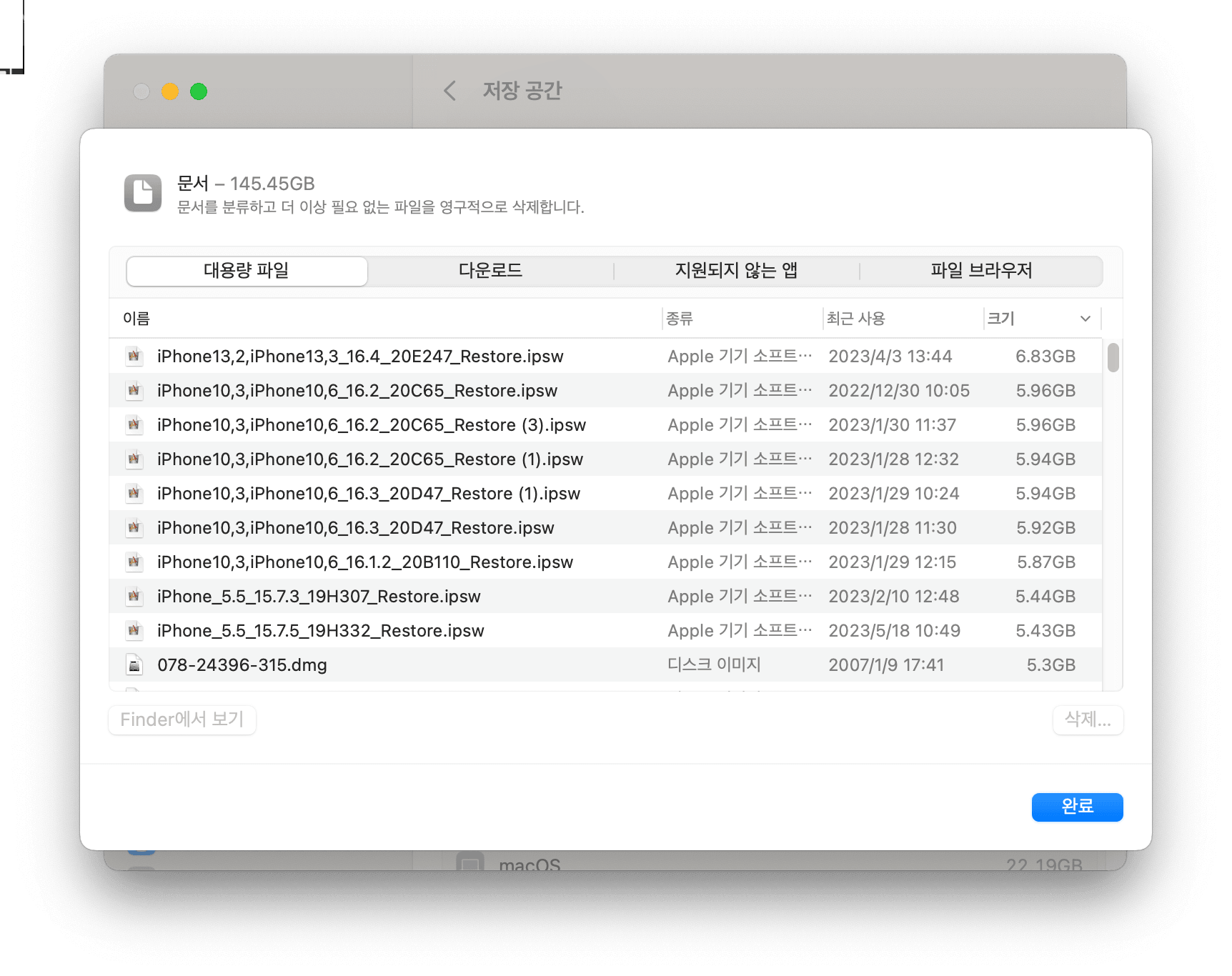
Task: Click file icon of 16.1.2_20B110 ipsw row
Action: (134, 562)
